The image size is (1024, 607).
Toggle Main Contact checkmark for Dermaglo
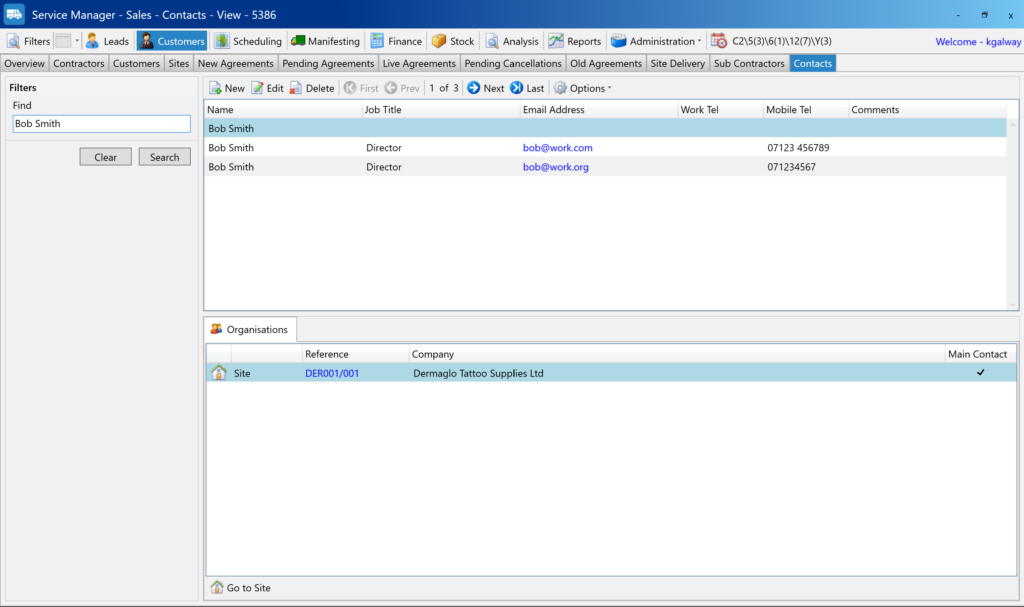coord(980,373)
